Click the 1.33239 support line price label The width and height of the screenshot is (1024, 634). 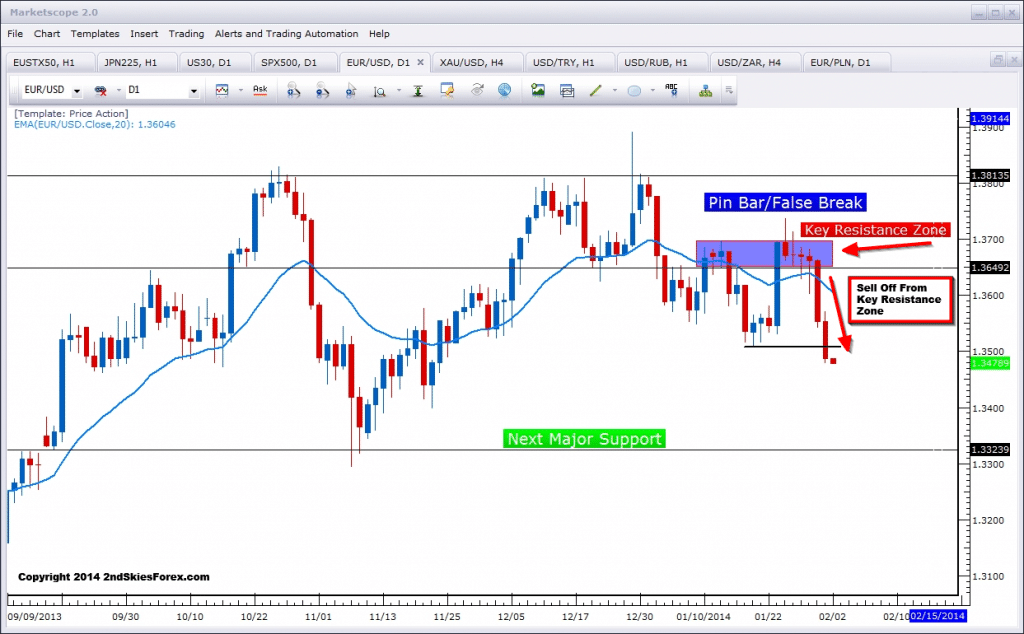click(990, 450)
